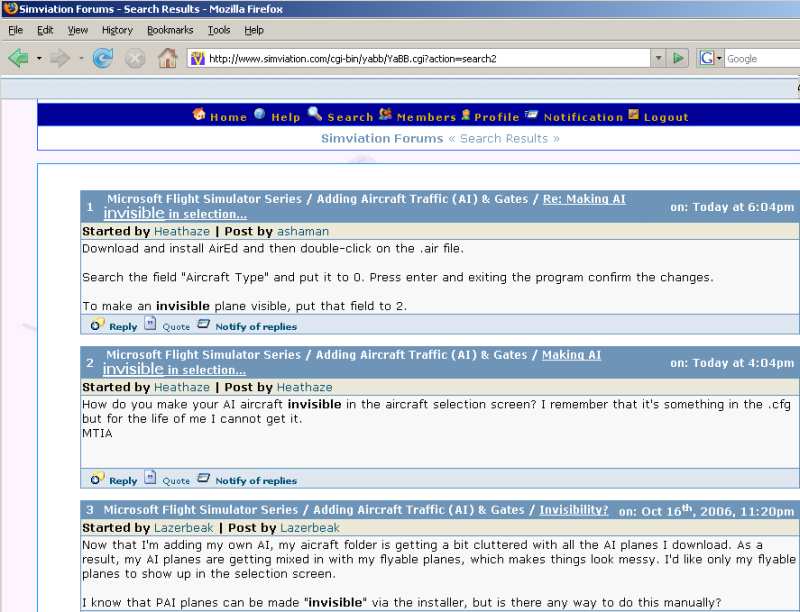
Task: Click the 'on: Today at 6:04pm' timestamp
Action: coord(732,207)
